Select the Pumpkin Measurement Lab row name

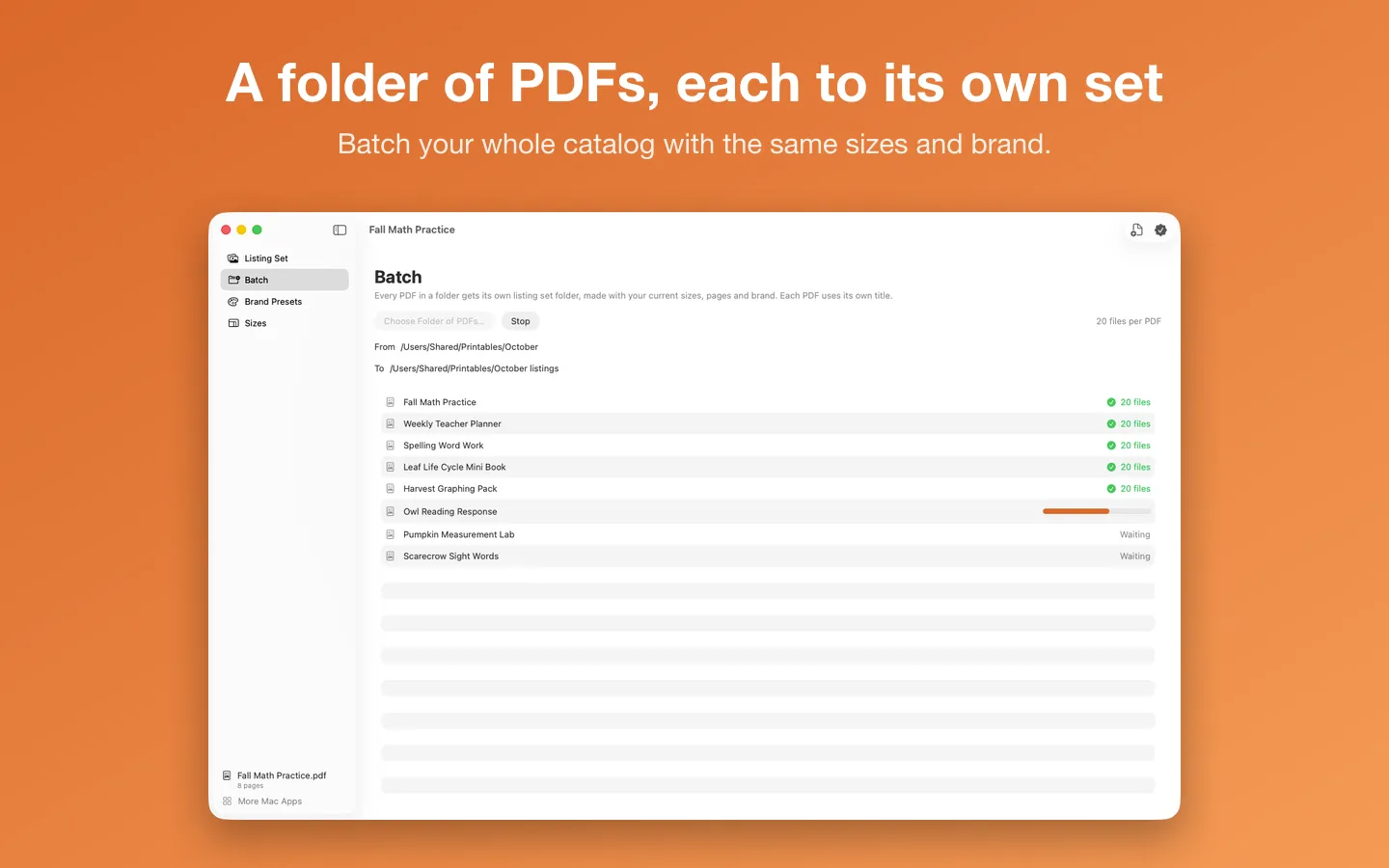(458, 534)
